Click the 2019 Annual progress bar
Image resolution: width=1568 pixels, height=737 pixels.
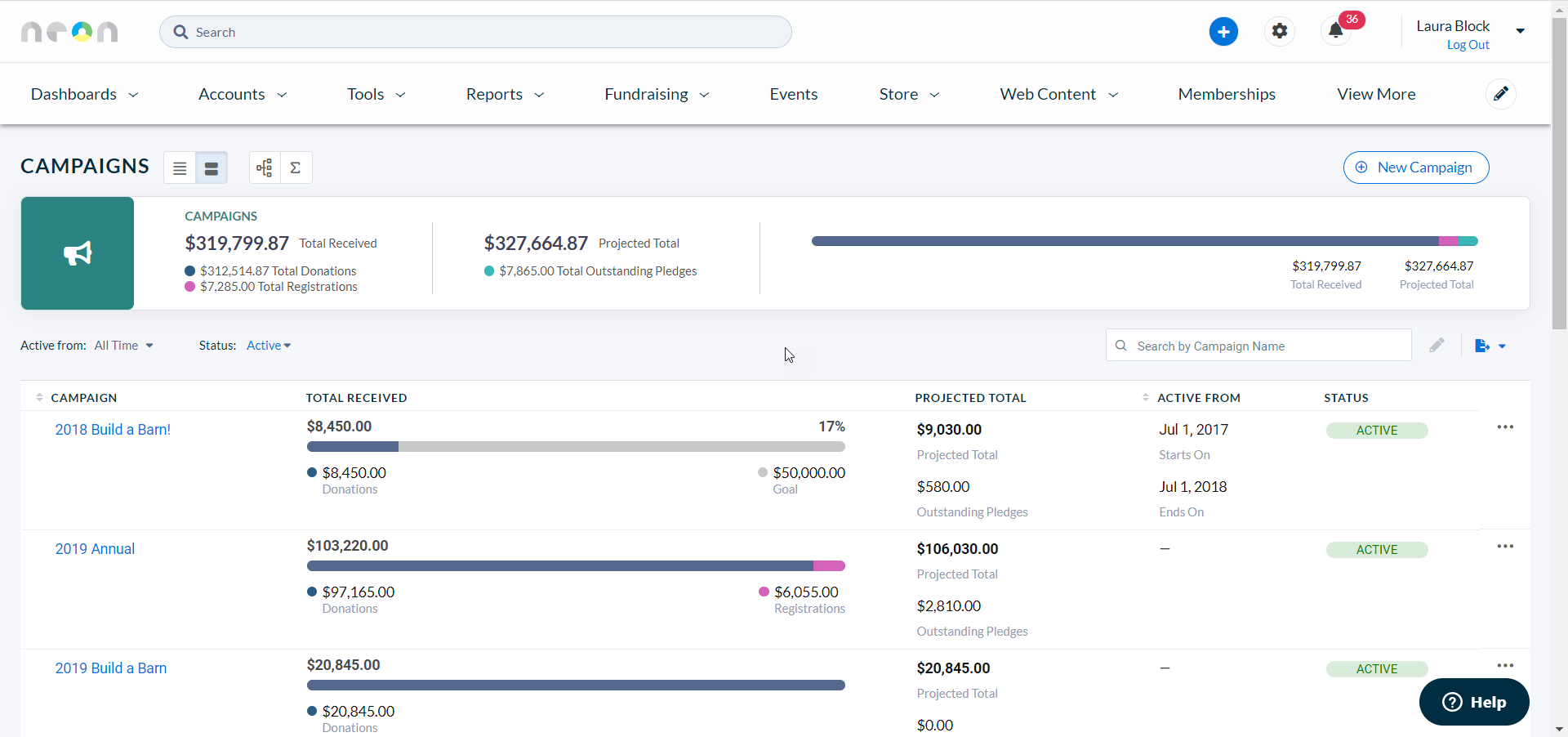pos(576,566)
